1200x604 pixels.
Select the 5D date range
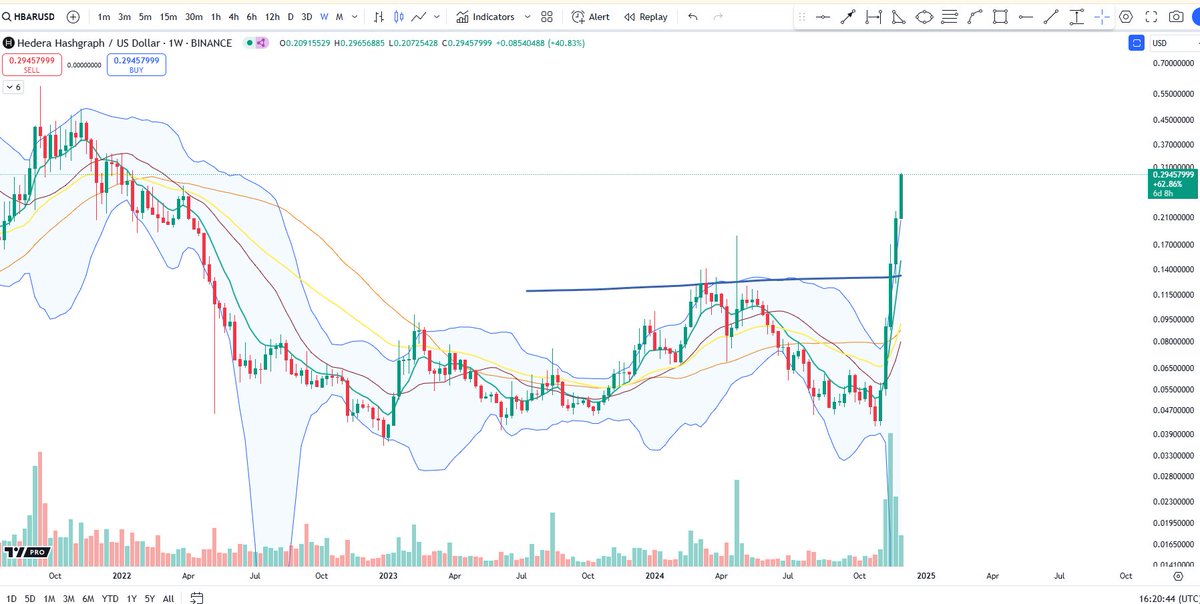pos(31,598)
